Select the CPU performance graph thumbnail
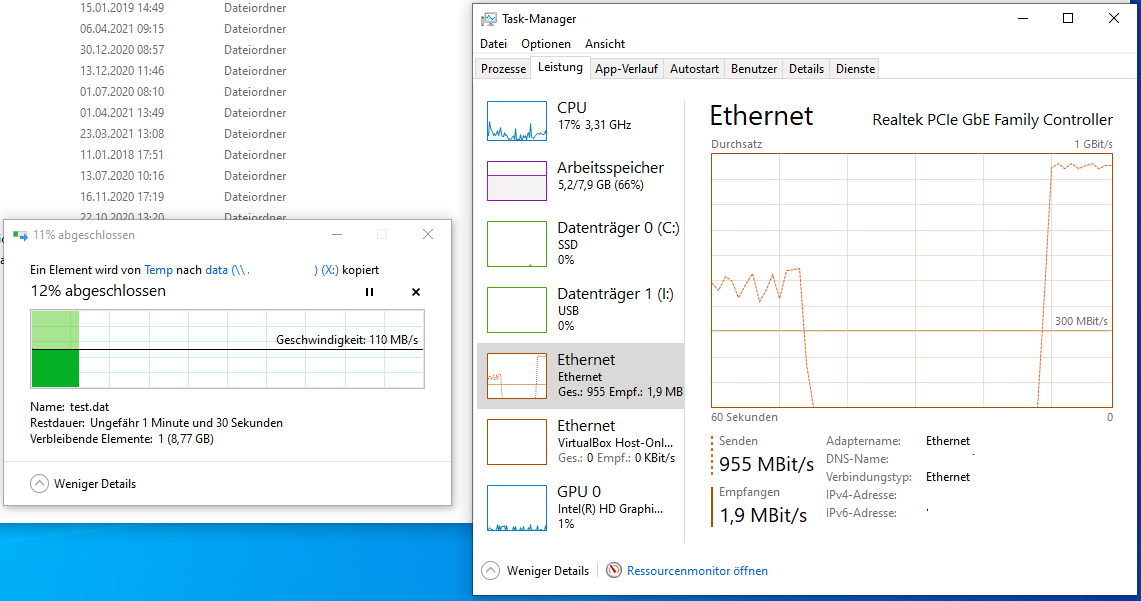 [517, 120]
